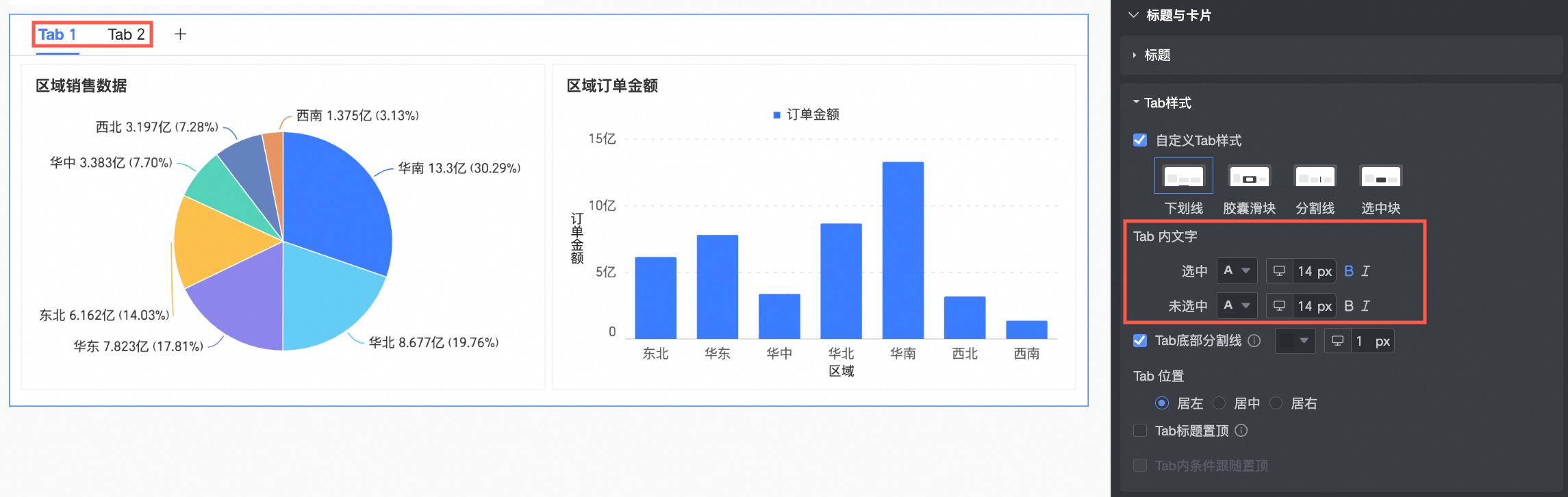Select the 下划线 underline tab style icon

tap(1183, 177)
